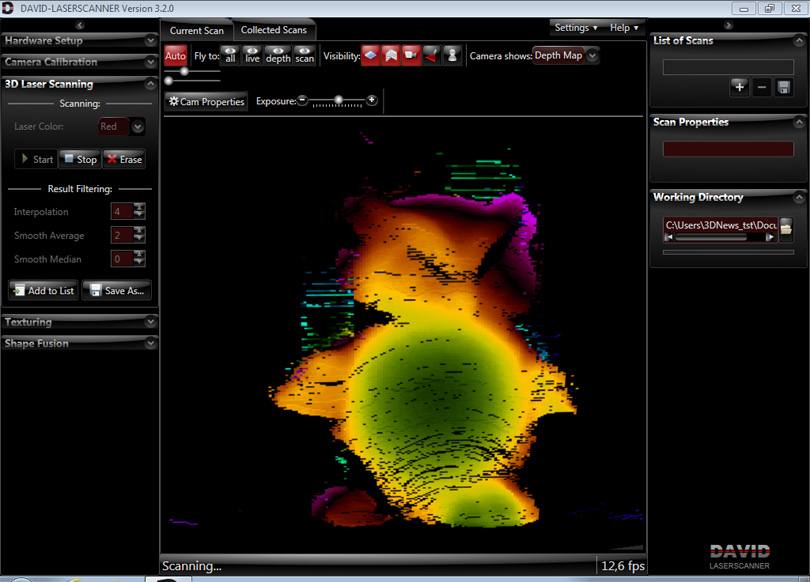The image size is (810, 582).
Task: Click the minus icon in List of Scans
Action: 762,88
